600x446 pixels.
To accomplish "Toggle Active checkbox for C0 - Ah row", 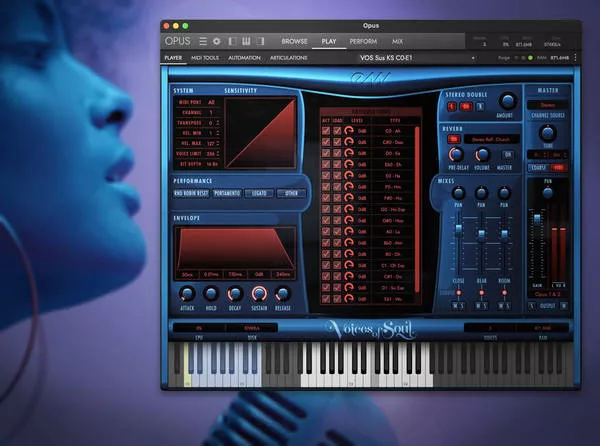I will (326, 131).
